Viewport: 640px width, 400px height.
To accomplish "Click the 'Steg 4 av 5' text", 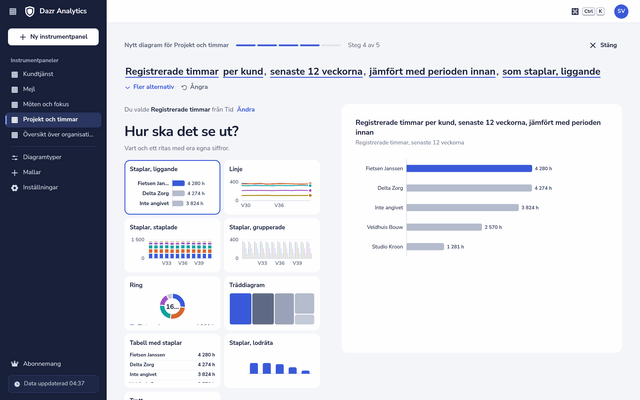I will [364, 45].
